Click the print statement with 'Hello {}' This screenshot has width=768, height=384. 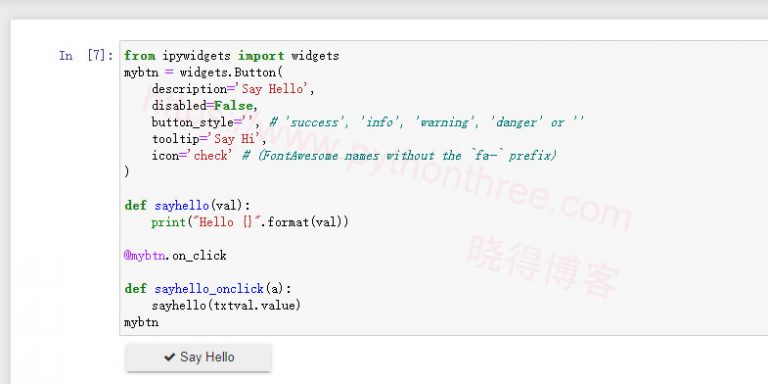tap(250, 222)
